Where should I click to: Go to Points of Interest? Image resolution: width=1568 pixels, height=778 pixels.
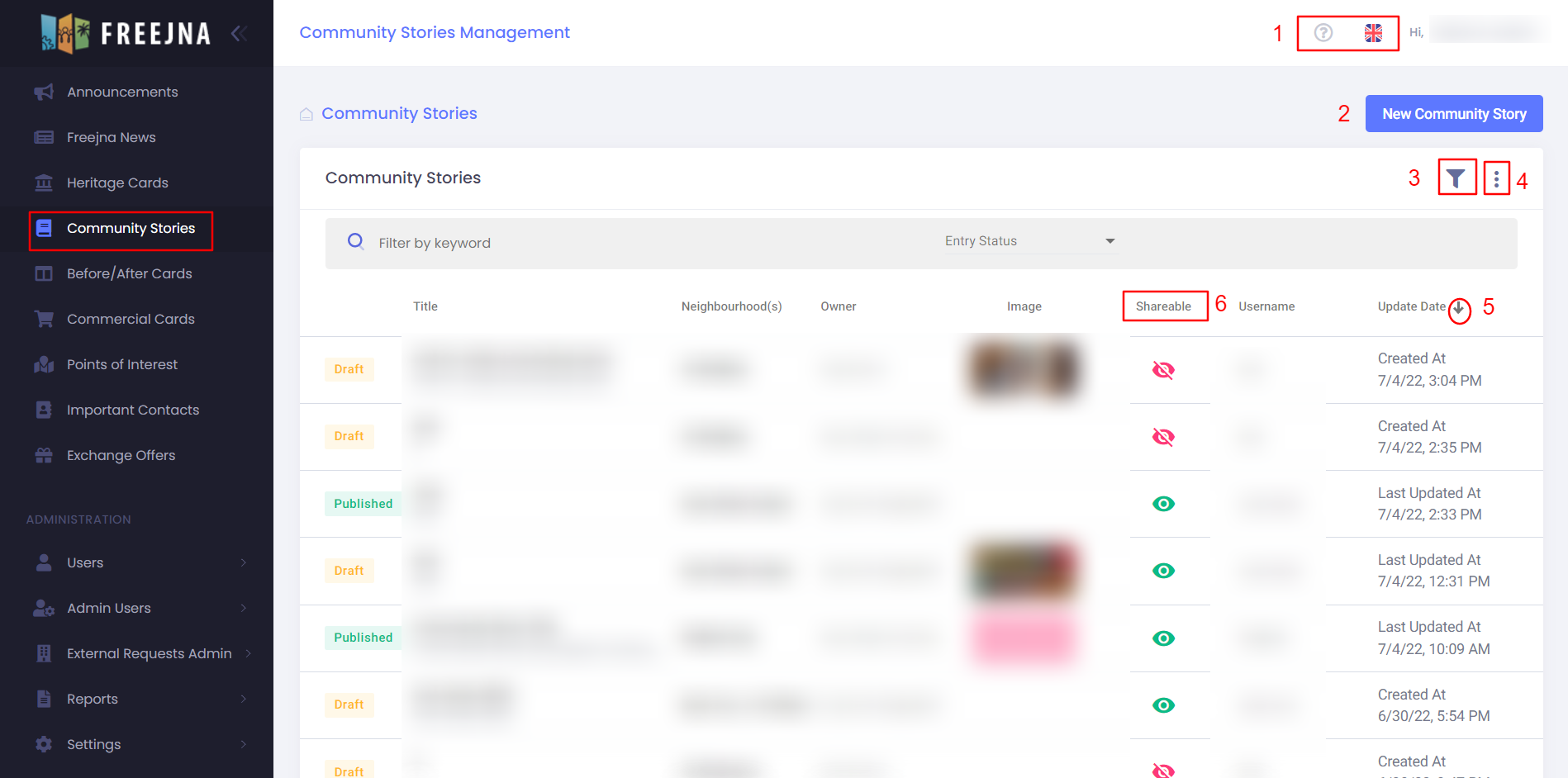click(x=122, y=364)
